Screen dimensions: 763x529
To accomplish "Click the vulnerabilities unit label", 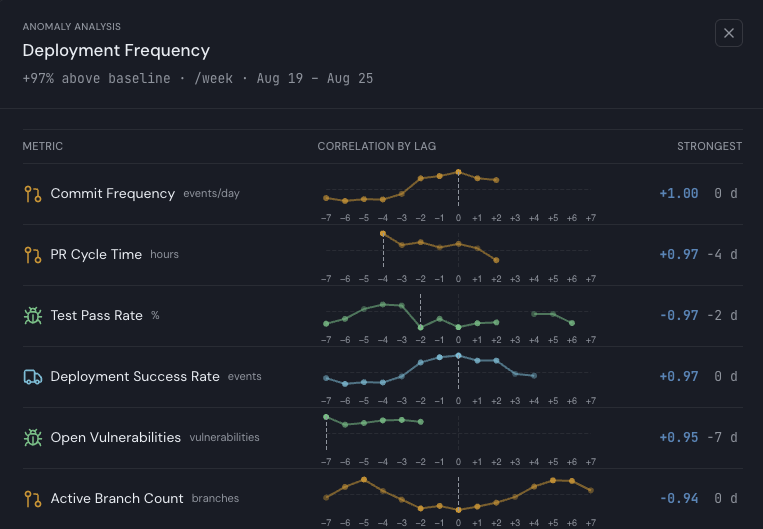I will [x=224, y=438].
